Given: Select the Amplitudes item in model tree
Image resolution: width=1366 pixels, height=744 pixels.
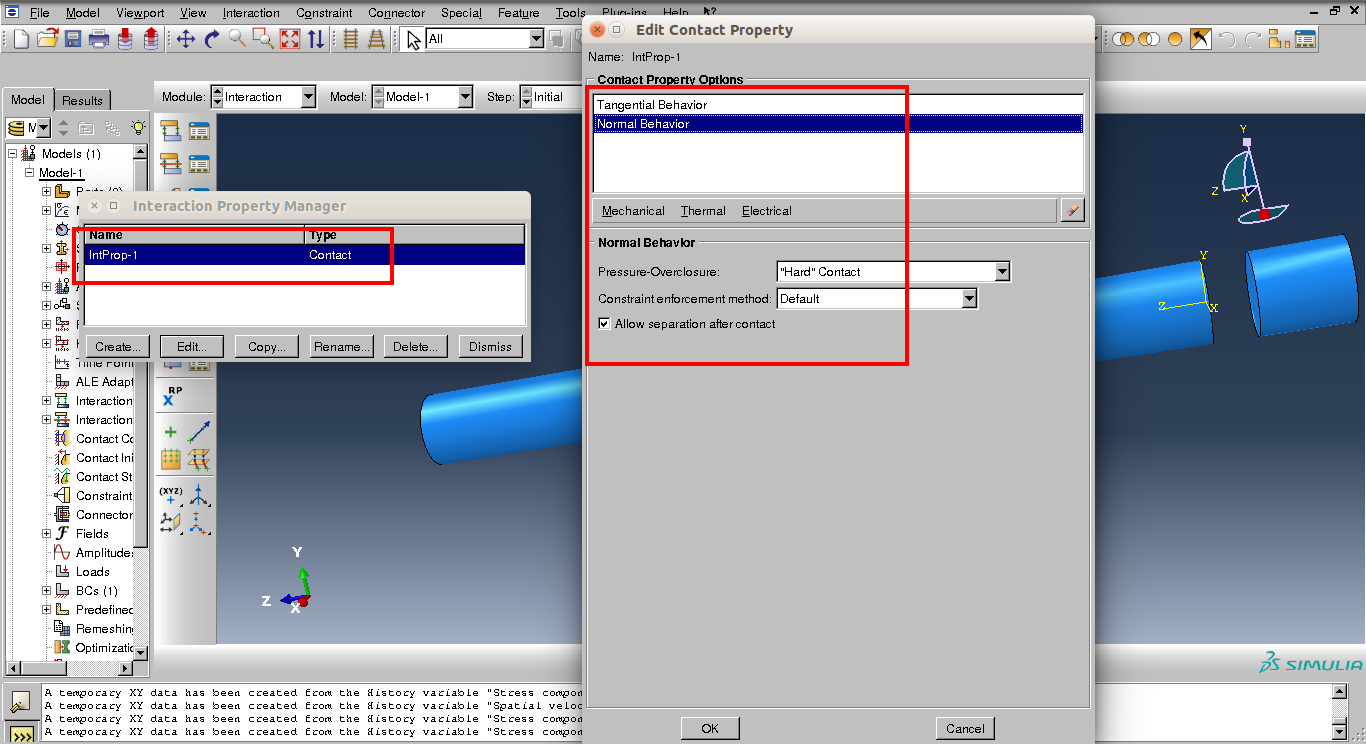Looking at the screenshot, I should [104, 553].
